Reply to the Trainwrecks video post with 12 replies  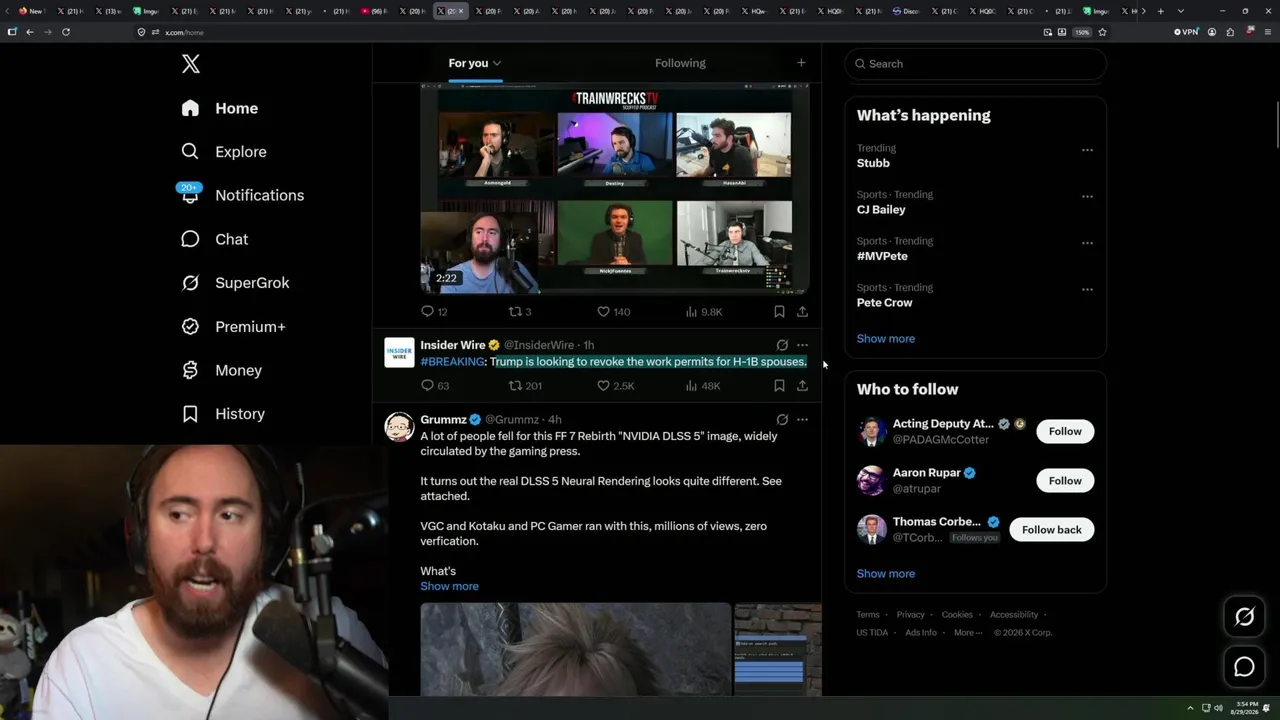pos(434,311)
